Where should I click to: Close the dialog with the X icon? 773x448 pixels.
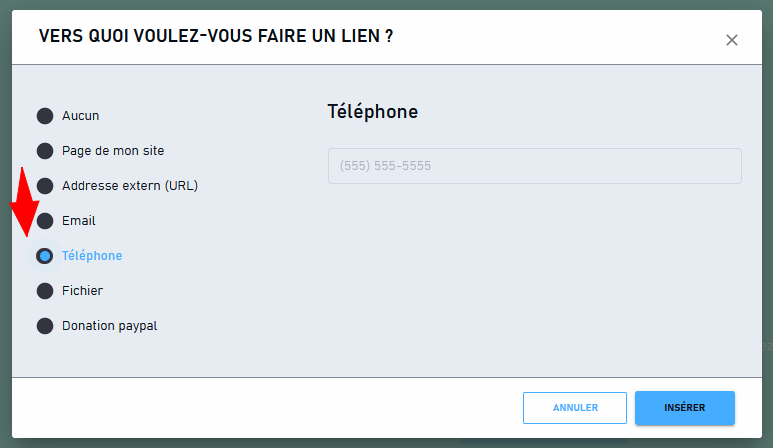(732, 40)
